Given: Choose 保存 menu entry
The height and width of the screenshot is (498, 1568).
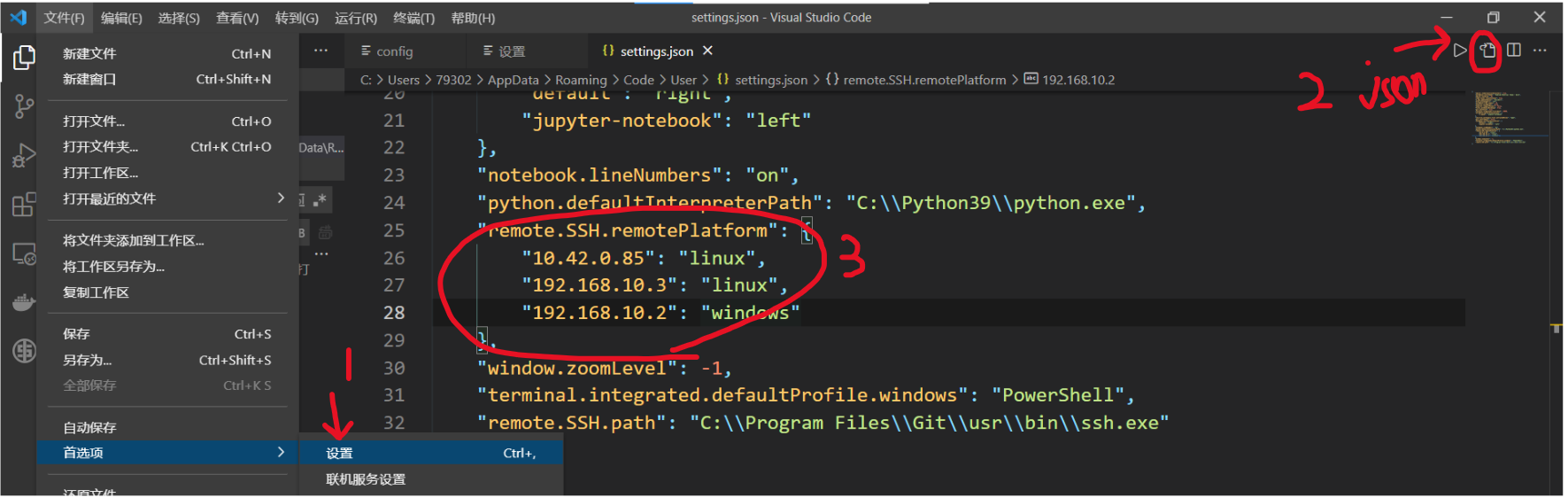Looking at the screenshot, I should click(x=166, y=334).
